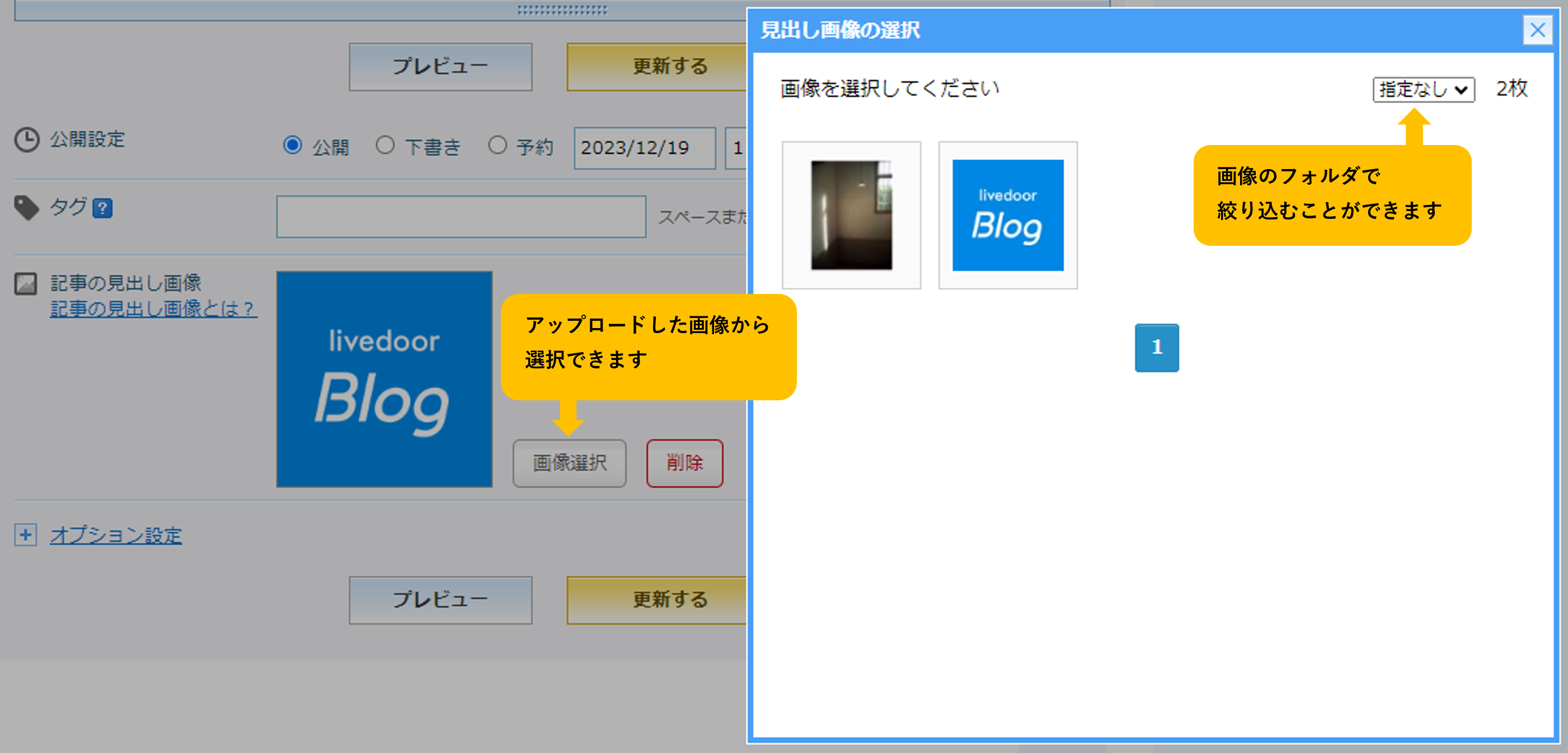
Task: Open 記事の見出し画像とは？ link
Action: tap(153, 308)
